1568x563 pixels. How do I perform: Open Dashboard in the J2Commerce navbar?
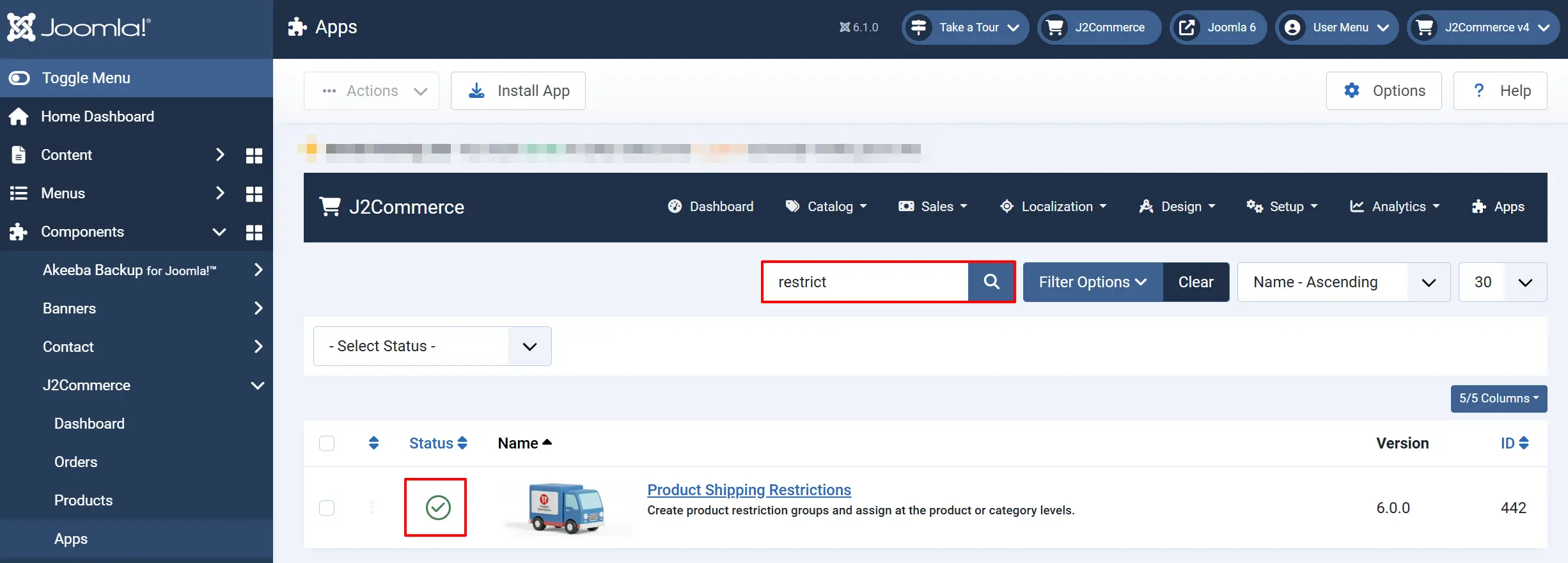click(x=710, y=207)
